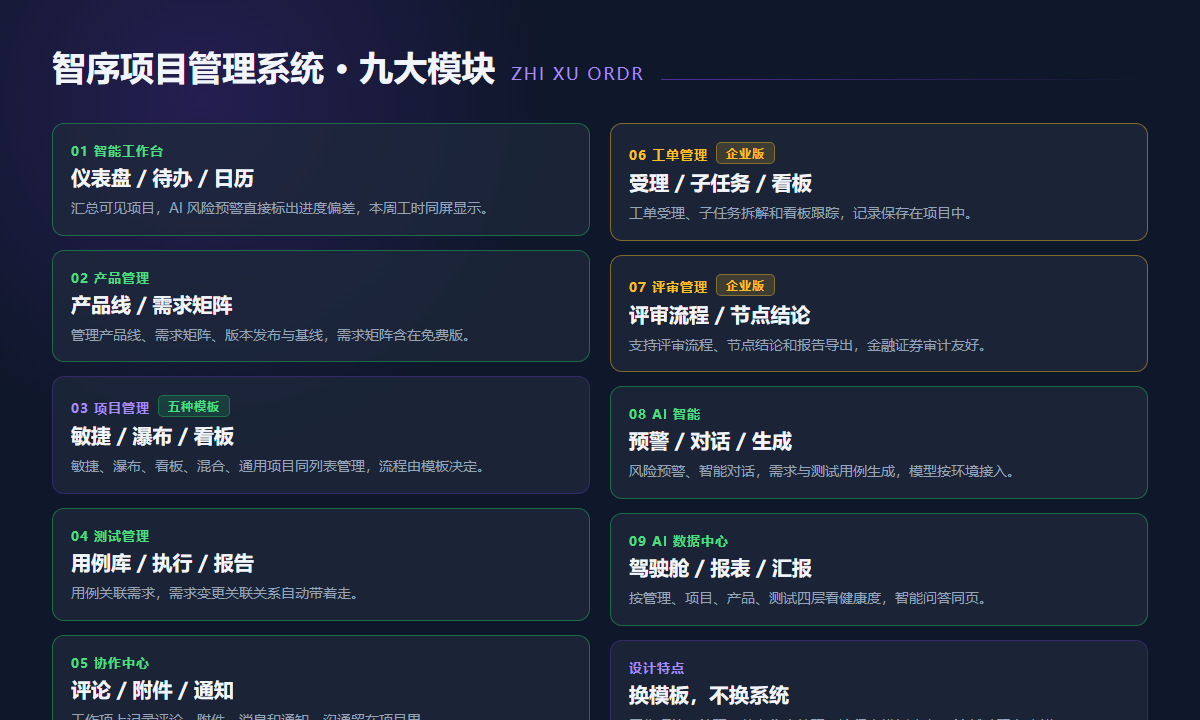Viewport: 1200px width, 720px height.
Task: Select the 04 测试管理 label
Action: (x=110, y=536)
